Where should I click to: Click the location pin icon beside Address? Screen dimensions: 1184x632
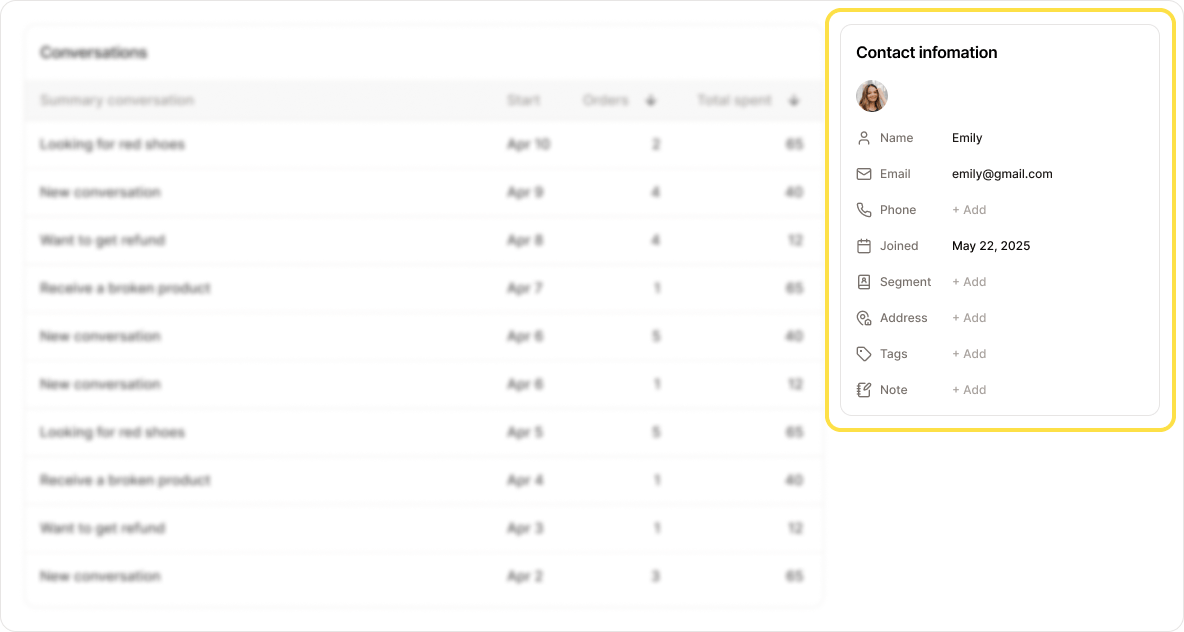click(x=864, y=318)
